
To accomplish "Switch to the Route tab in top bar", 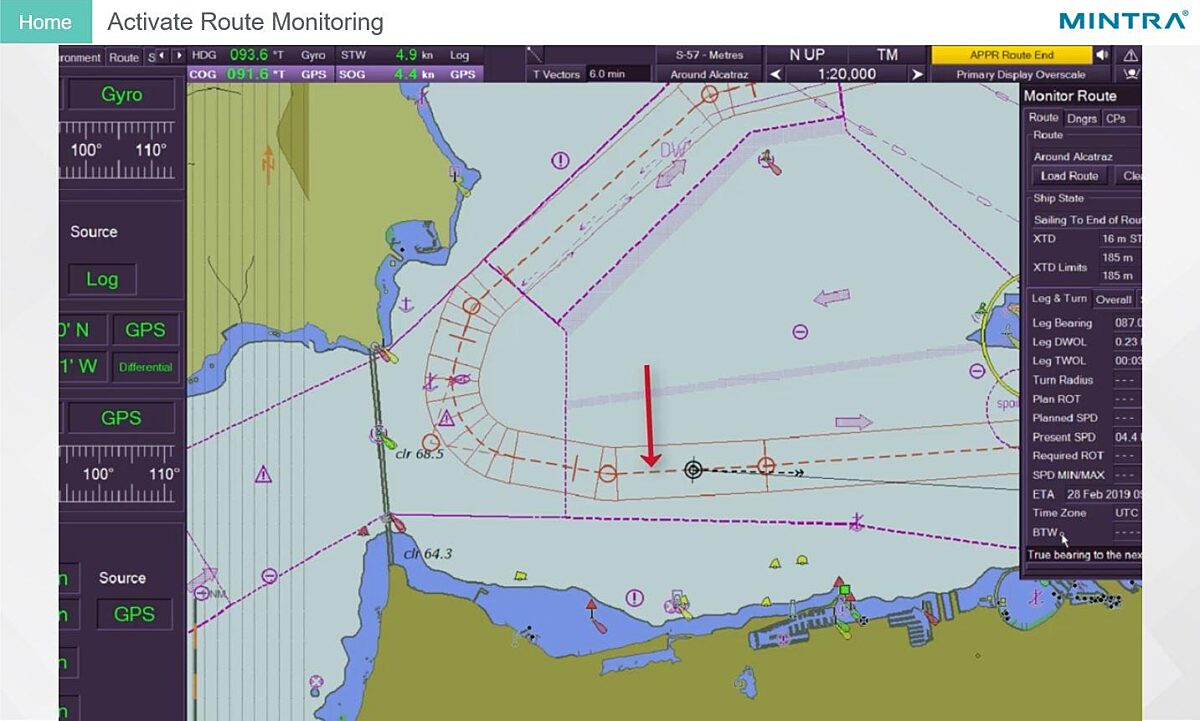I will tap(124, 57).
